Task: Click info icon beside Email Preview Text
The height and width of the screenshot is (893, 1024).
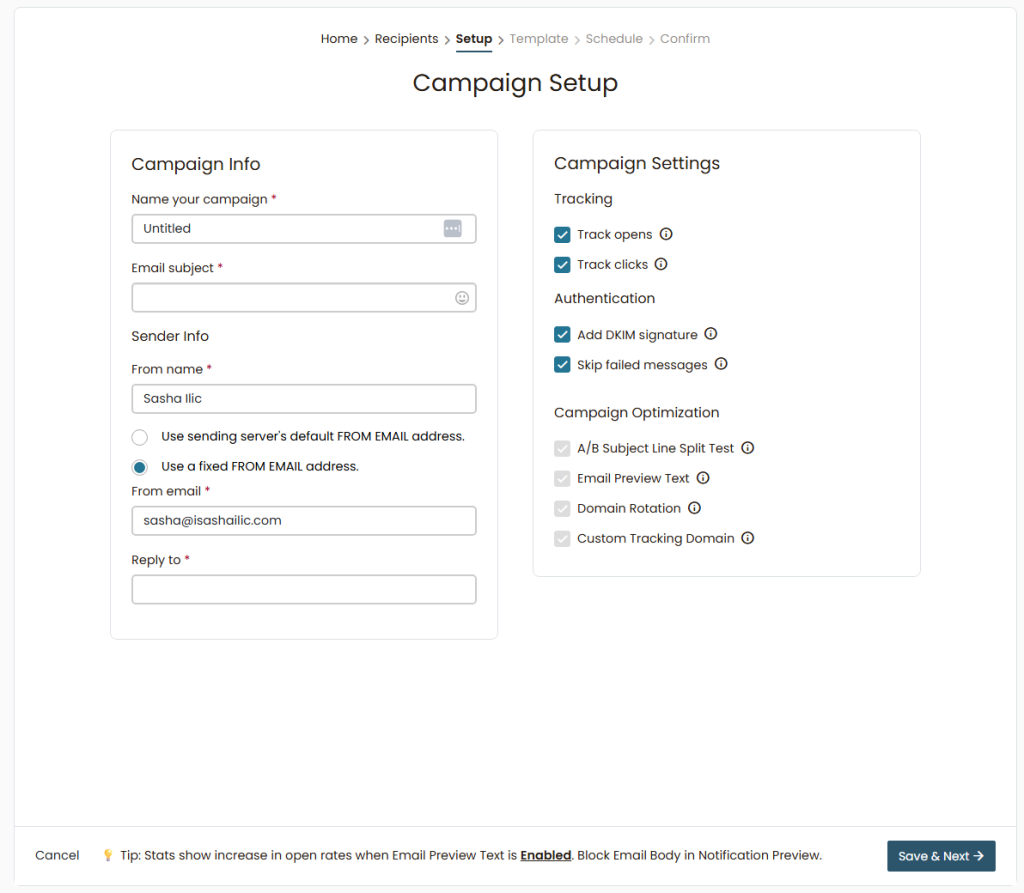Action: point(703,478)
